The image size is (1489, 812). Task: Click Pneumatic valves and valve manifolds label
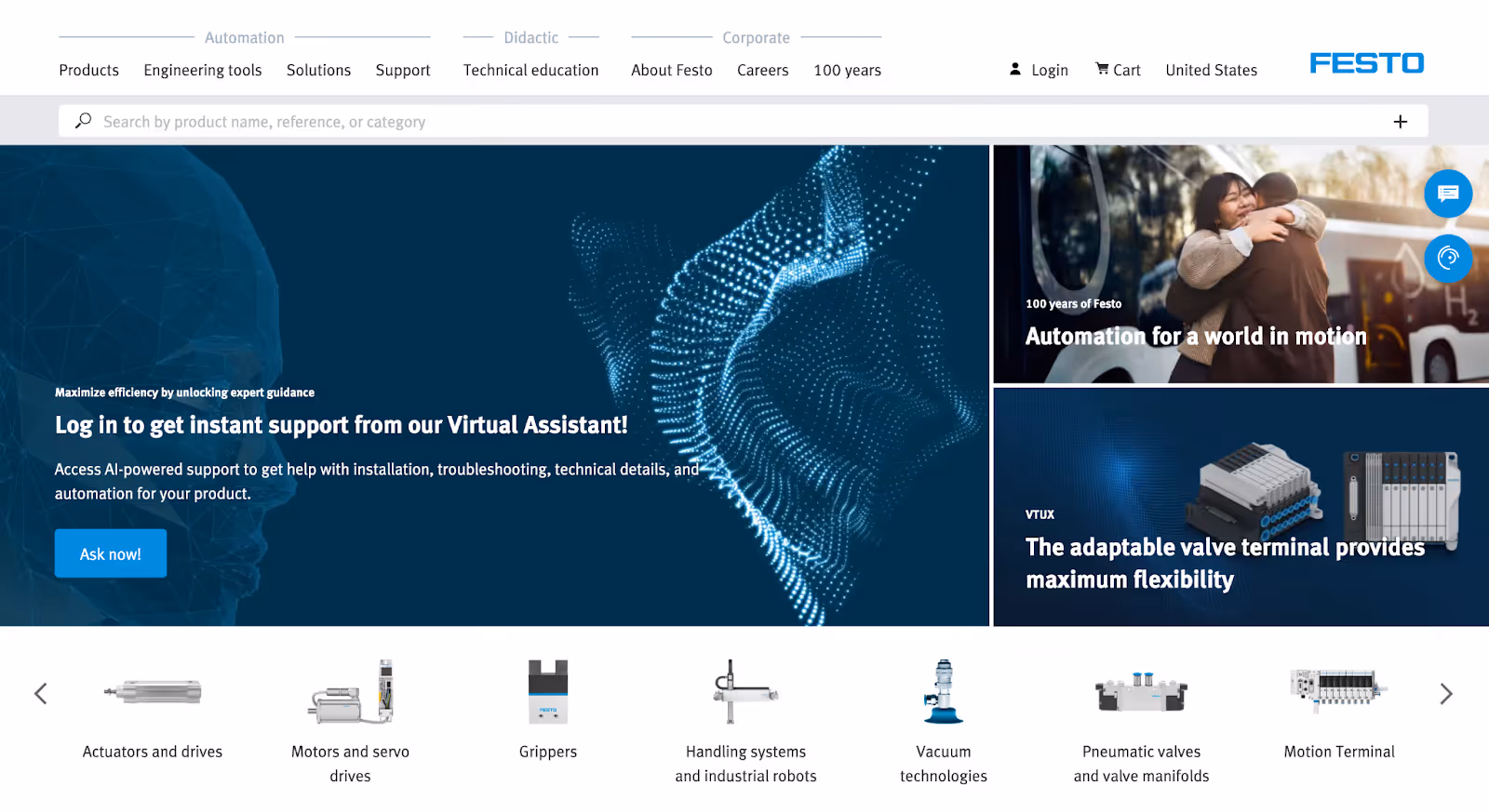tap(1142, 764)
